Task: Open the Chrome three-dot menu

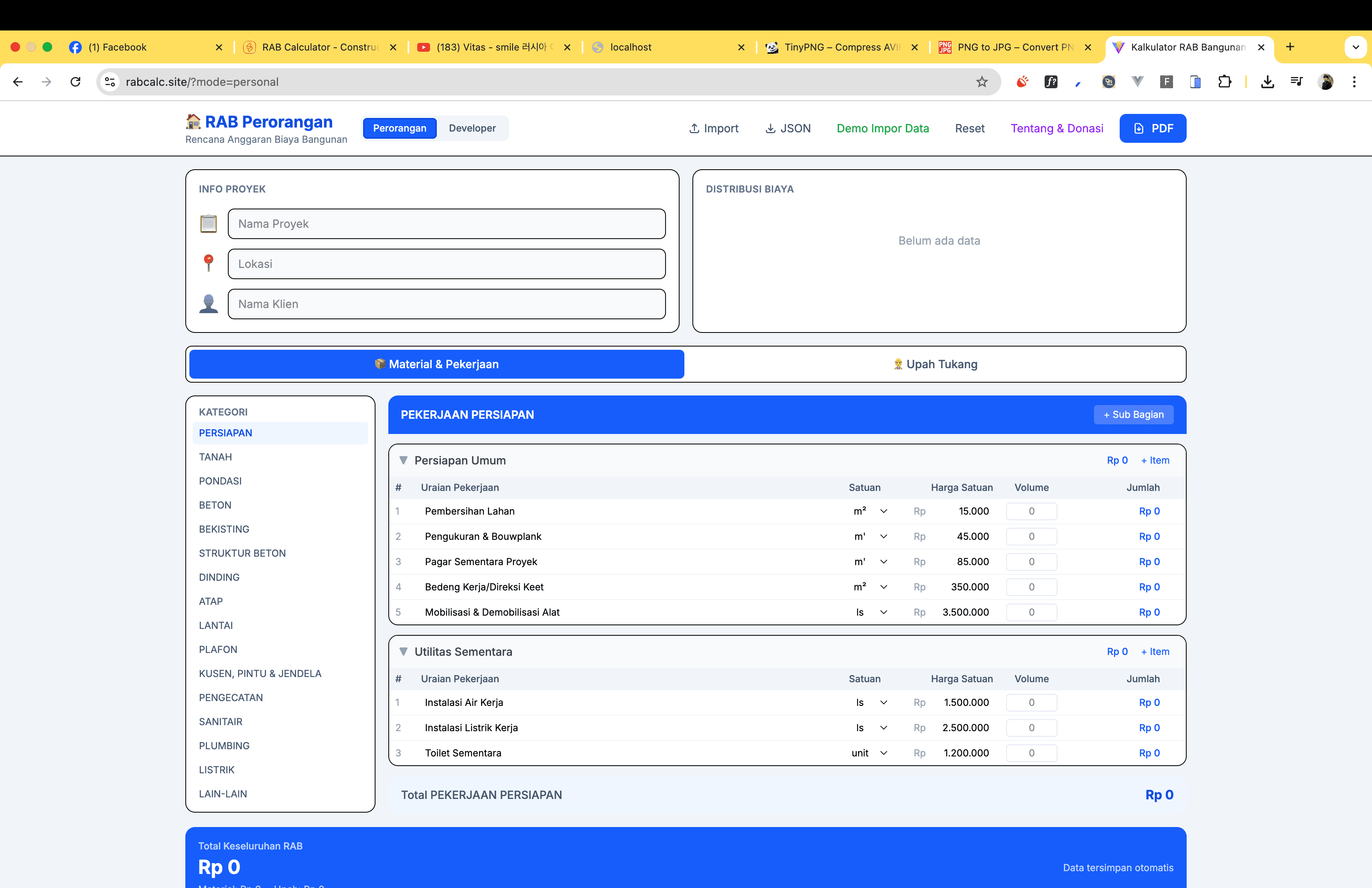Action: pyautogui.click(x=1354, y=82)
